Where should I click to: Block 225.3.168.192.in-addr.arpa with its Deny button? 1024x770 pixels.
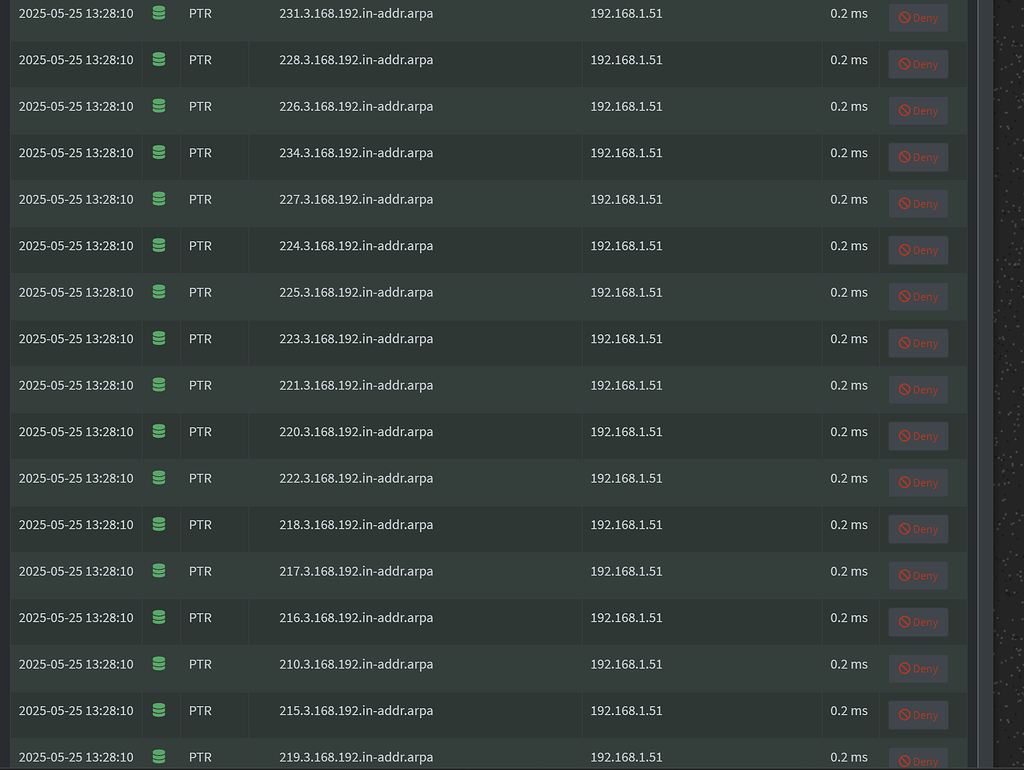pyautogui.click(x=917, y=296)
